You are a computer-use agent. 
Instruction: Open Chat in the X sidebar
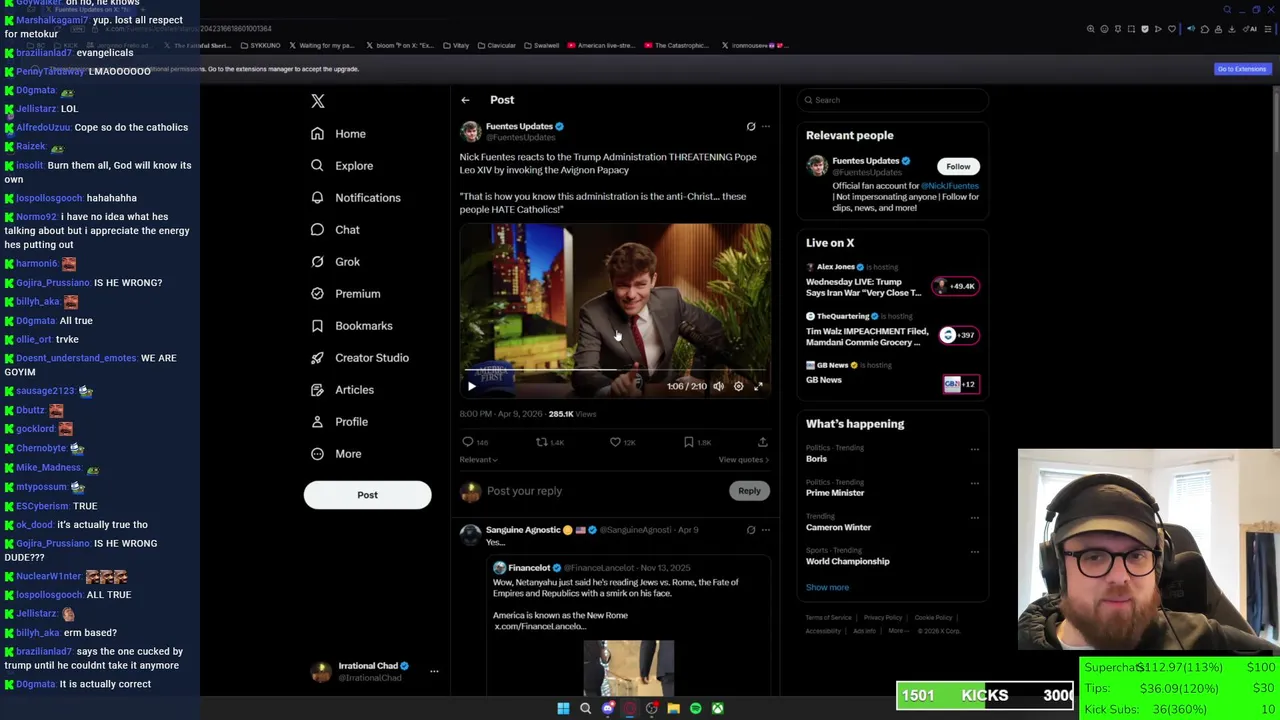(335, 230)
